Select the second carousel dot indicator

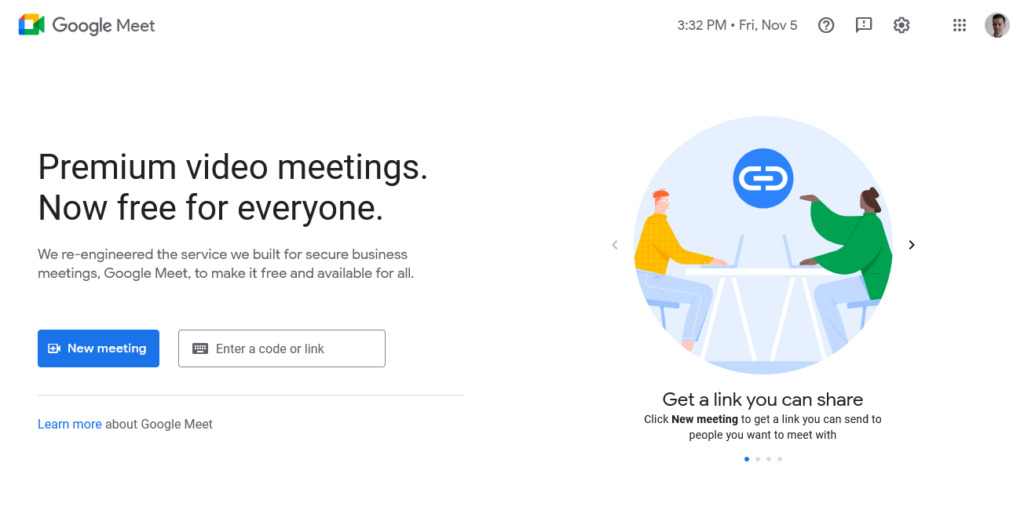[758, 459]
